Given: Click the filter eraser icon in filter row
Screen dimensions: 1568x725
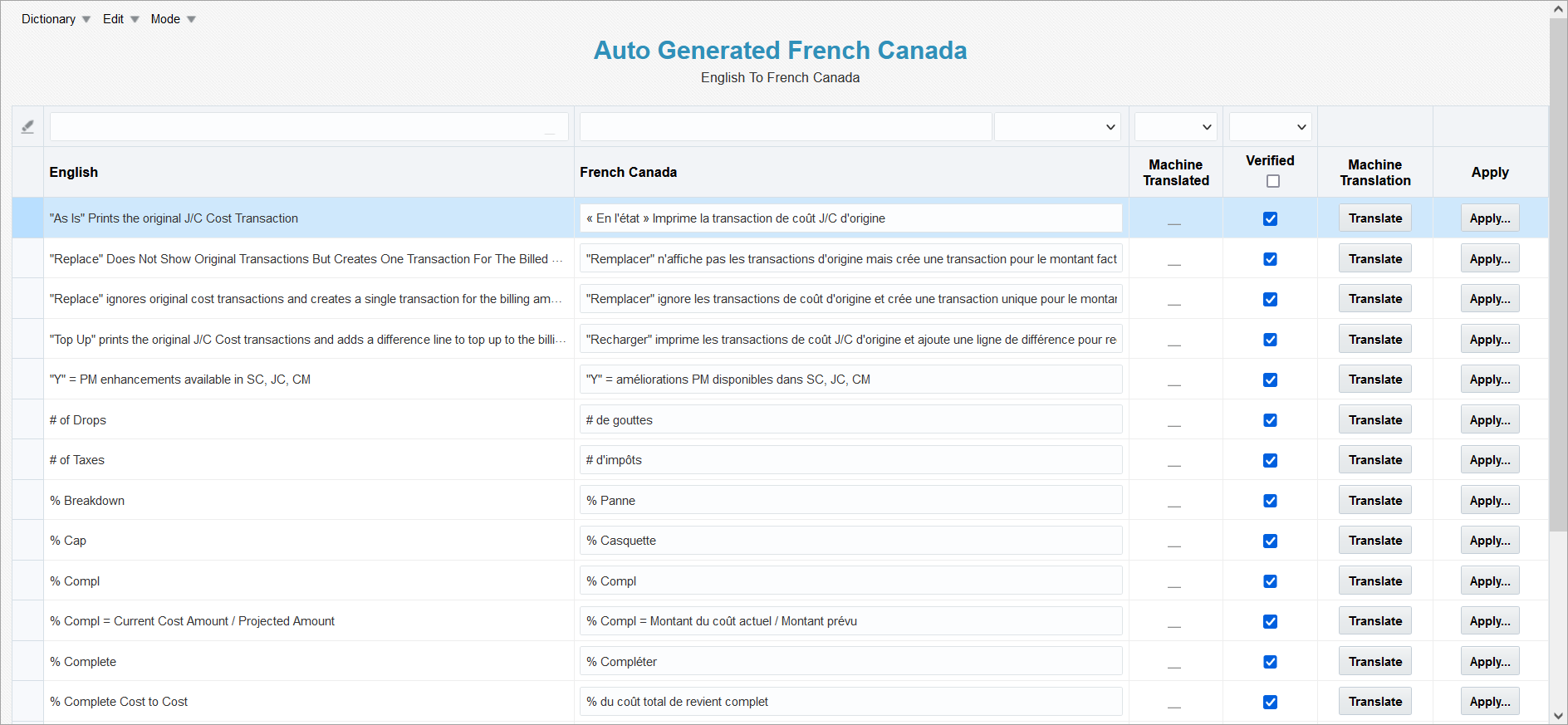Looking at the screenshot, I should pos(27,127).
